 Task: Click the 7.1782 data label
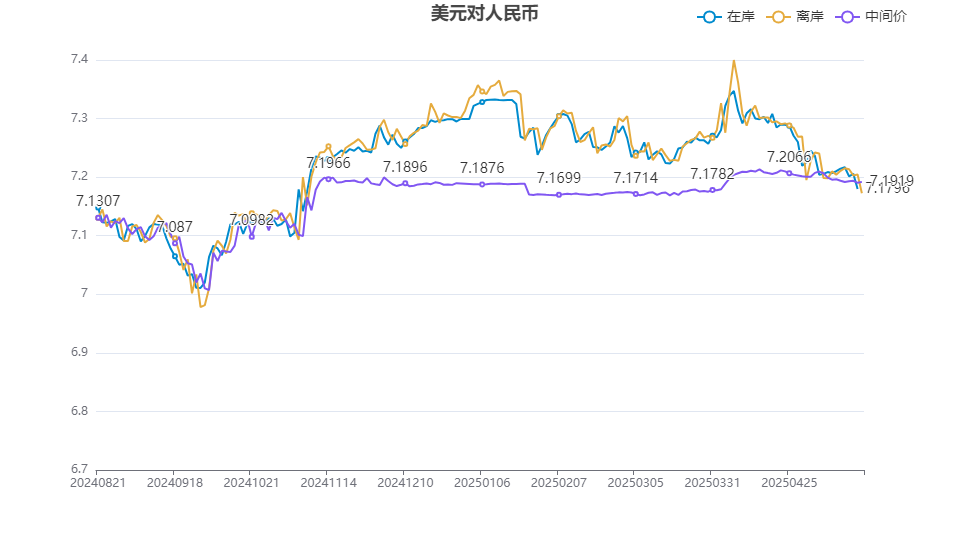click(712, 174)
